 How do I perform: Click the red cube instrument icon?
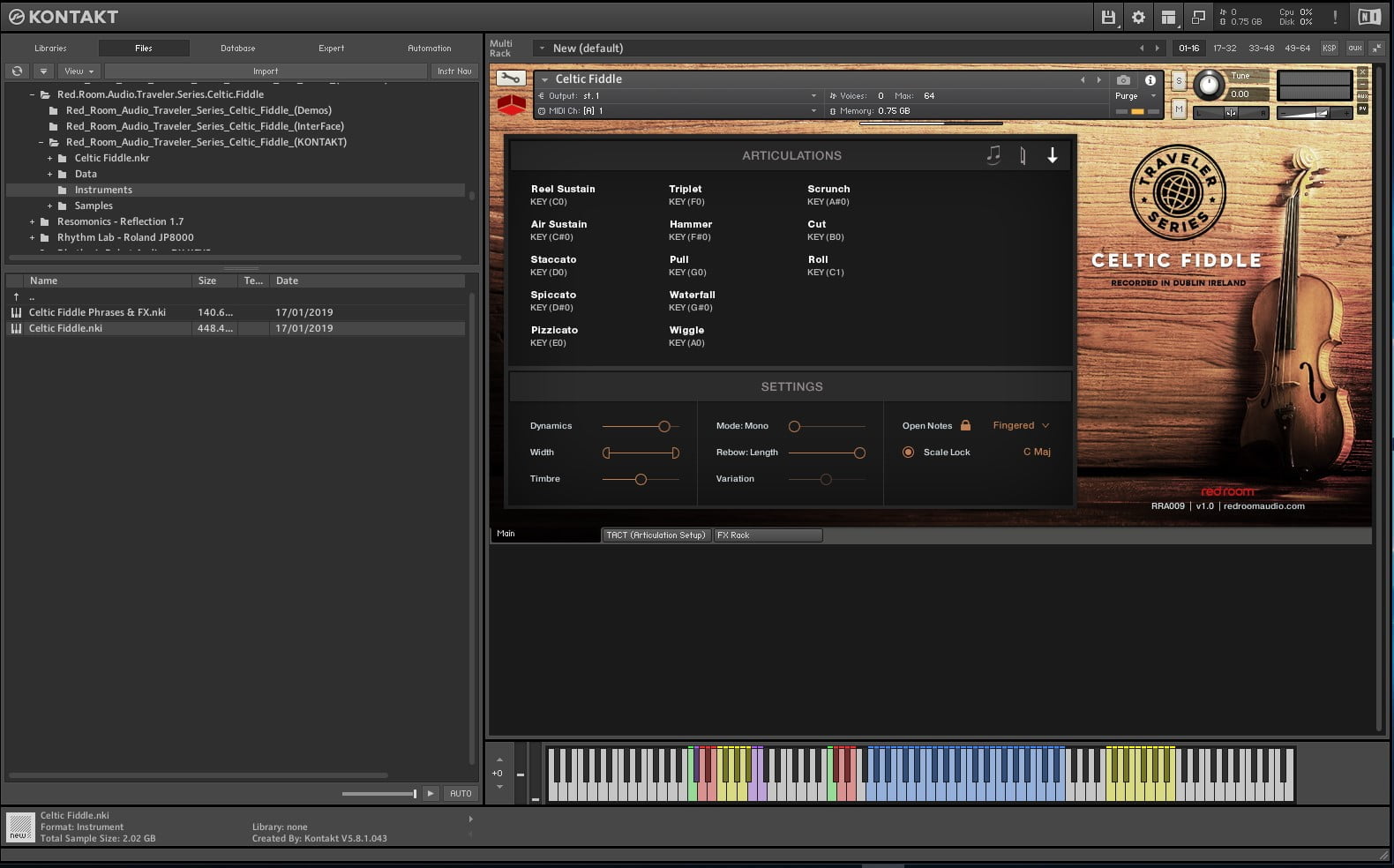click(x=511, y=105)
